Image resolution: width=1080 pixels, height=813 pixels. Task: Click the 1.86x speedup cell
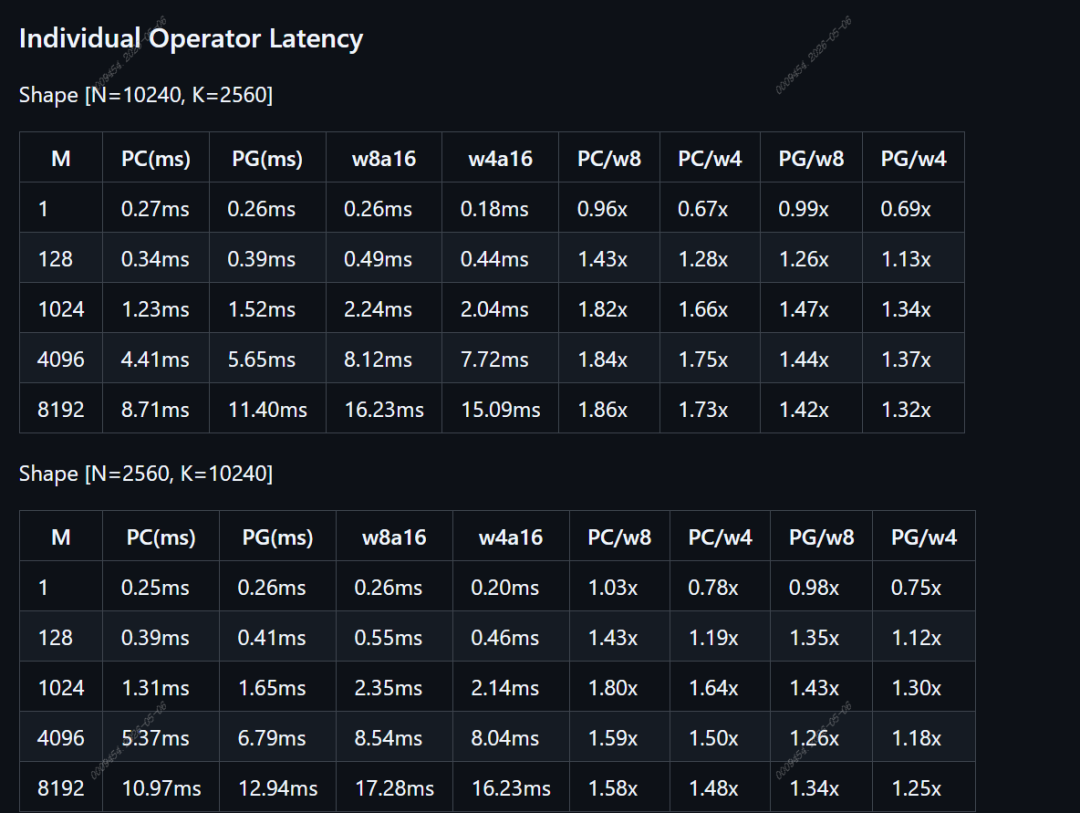[x=609, y=409]
